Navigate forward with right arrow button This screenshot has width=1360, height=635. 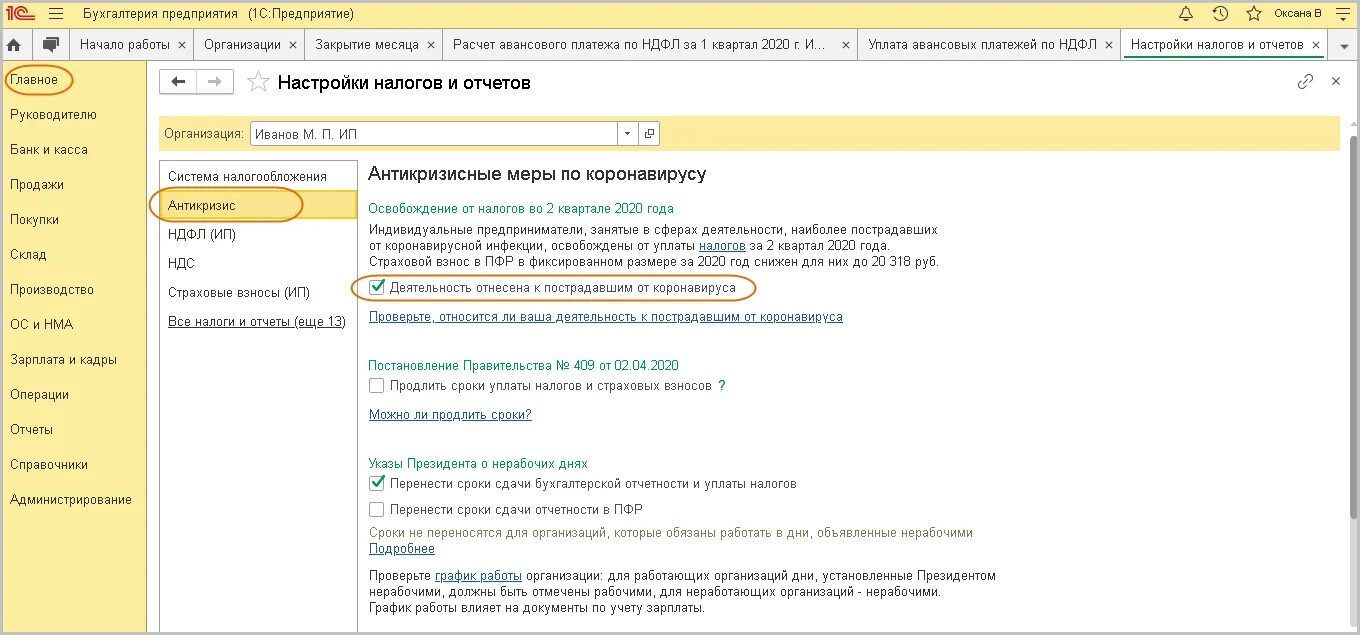(x=214, y=82)
